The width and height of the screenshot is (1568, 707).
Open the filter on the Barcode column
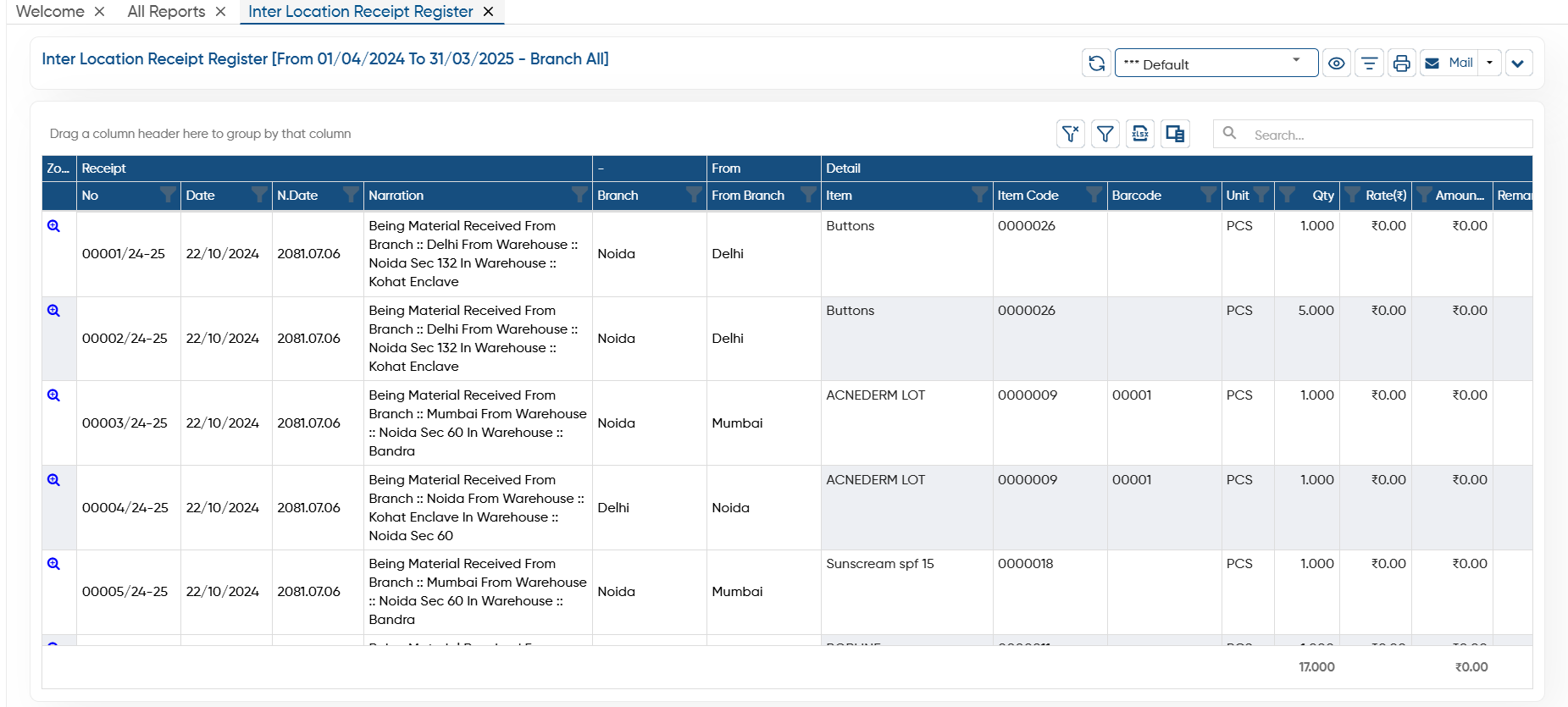pos(1209,195)
